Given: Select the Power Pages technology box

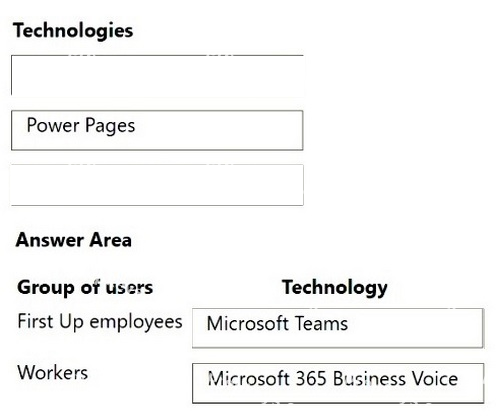Looking at the screenshot, I should tap(157, 130).
